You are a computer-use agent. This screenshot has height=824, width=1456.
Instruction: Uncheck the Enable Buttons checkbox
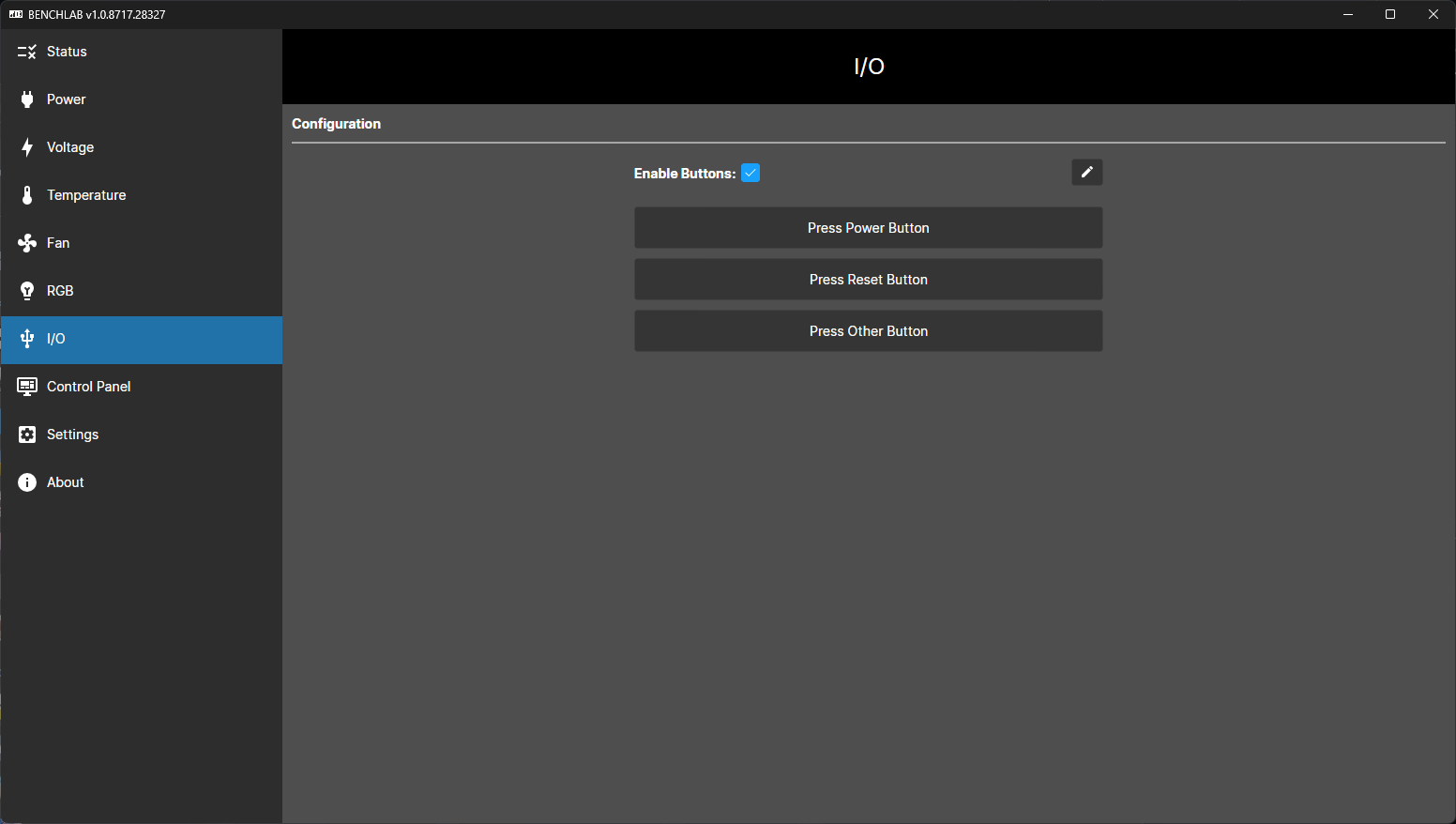click(x=751, y=173)
